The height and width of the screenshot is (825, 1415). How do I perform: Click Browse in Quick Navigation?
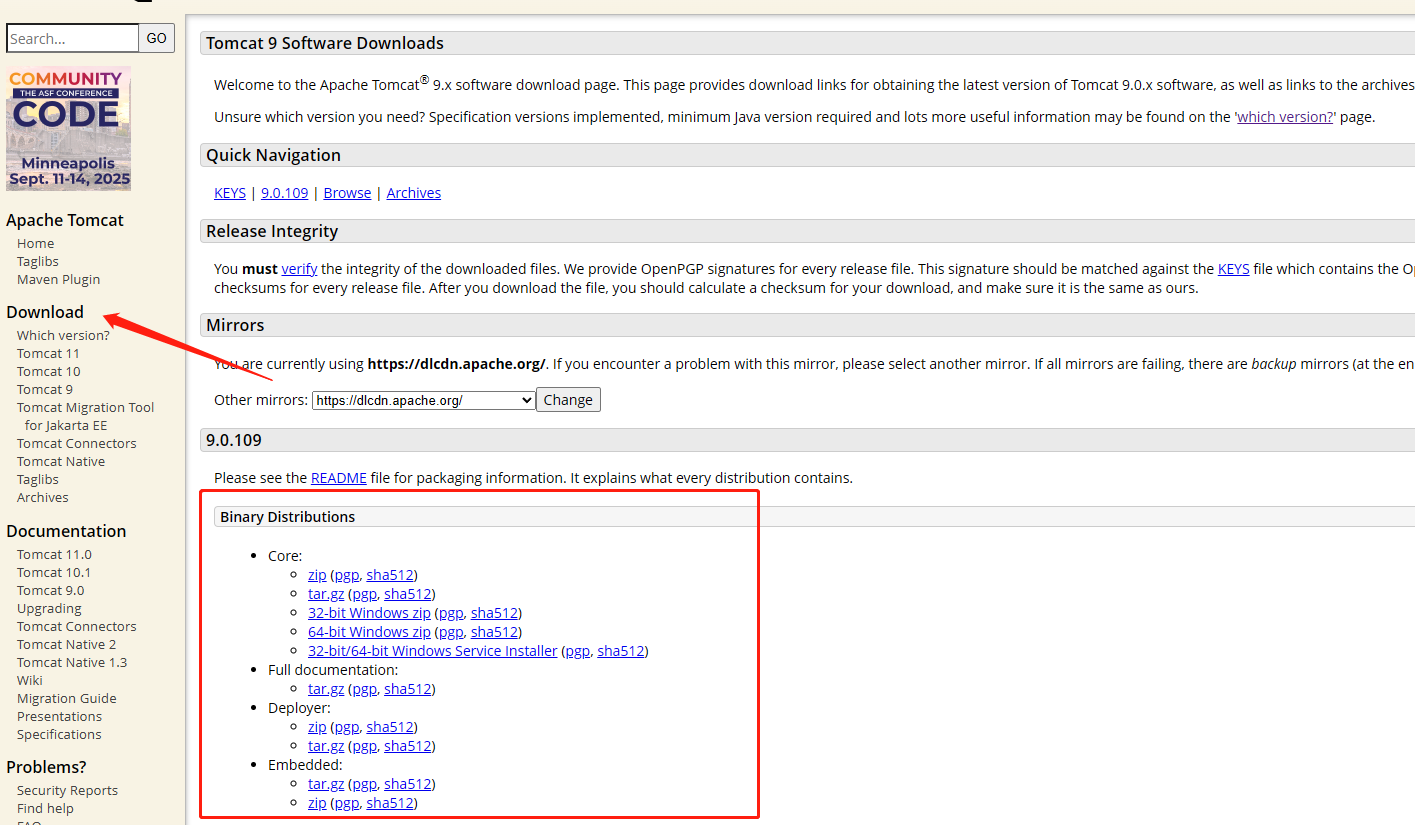click(x=347, y=193)
